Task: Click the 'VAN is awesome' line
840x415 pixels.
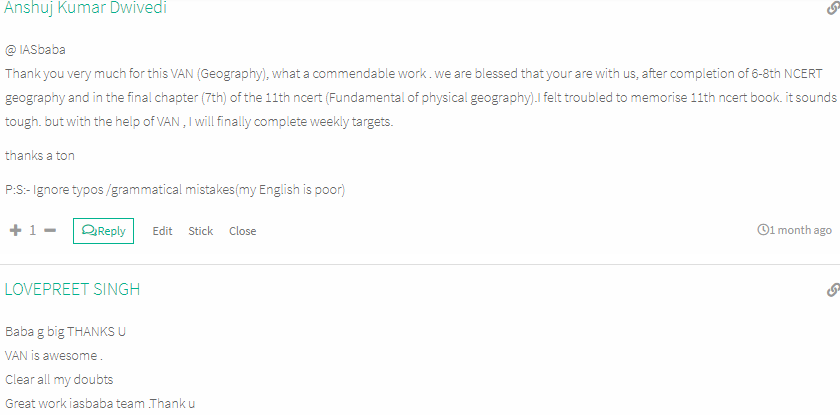Action: (x=54, y=356)
